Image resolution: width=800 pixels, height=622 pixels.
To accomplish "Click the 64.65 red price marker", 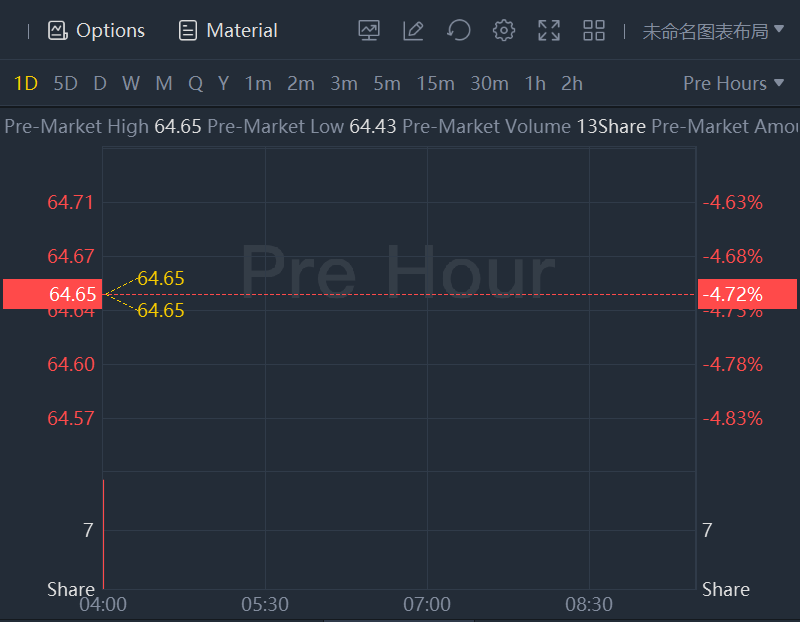I will 52,294.
